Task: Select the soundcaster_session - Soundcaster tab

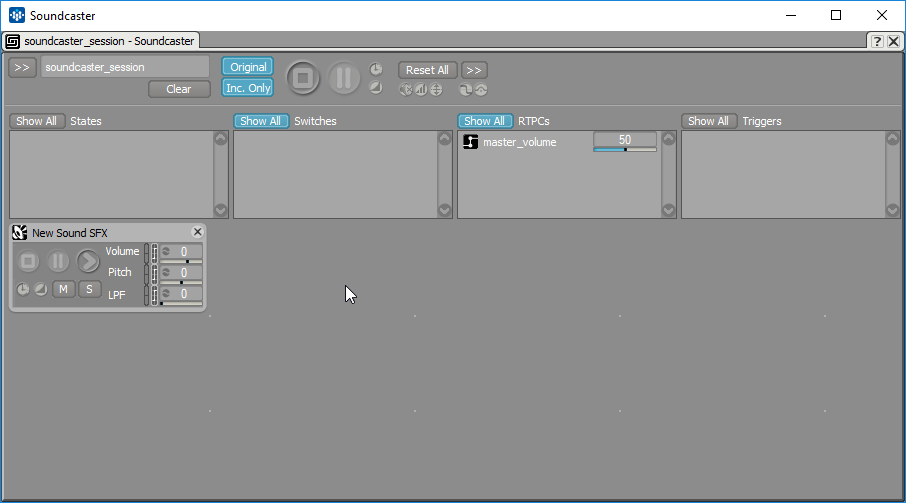Action: pos(101,41)
